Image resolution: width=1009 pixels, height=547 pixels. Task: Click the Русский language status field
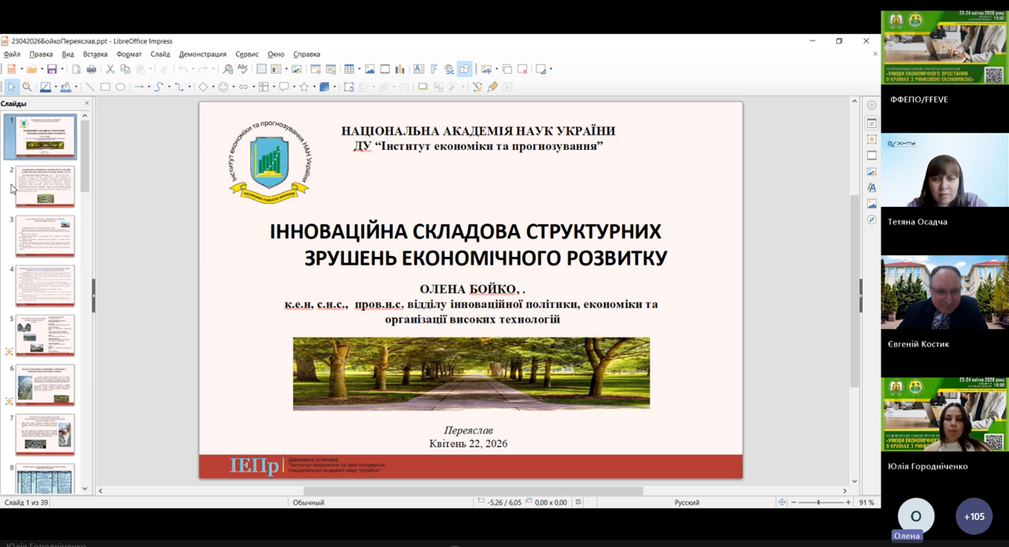(x=686, y=502)
